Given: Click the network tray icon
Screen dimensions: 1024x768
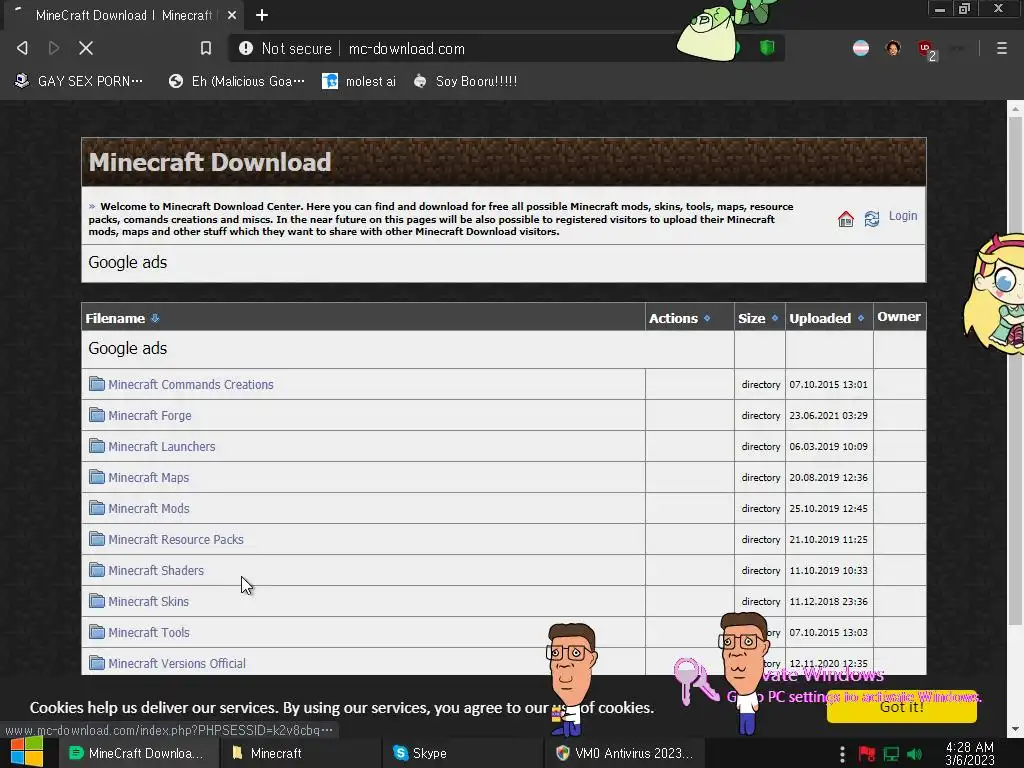Looking at the screenshot, I should tap(891, 754).
